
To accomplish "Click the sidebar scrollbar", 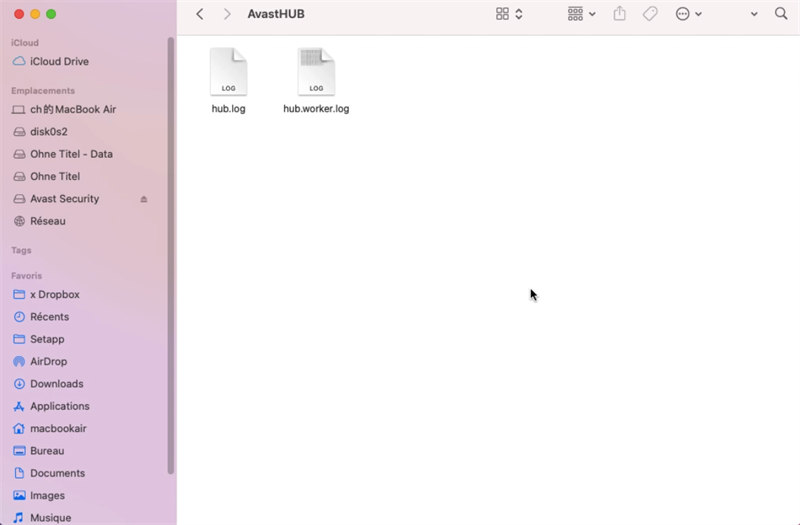I will click(170, 255).
